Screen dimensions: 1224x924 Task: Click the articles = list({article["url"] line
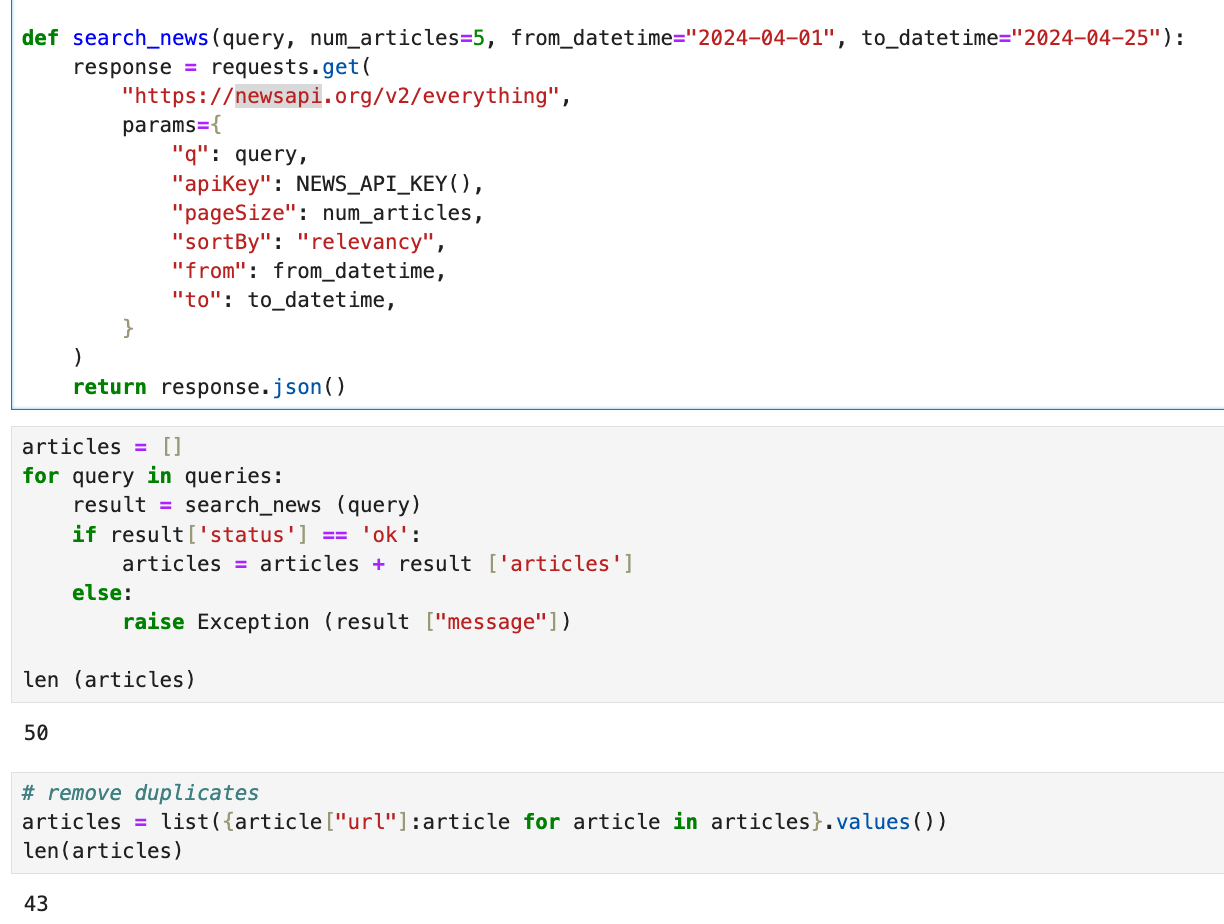pyautogui.click(x=484, y=822)
